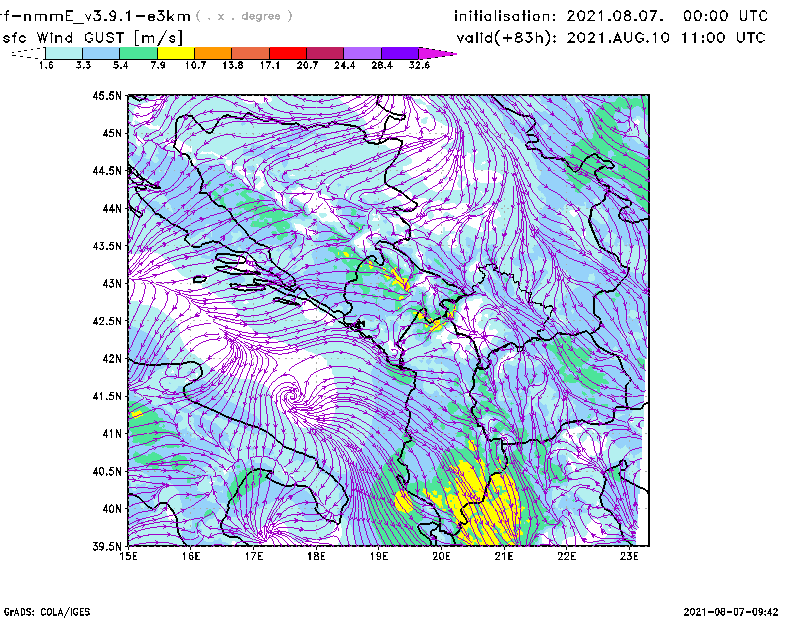800x618 pixels.
Task: Click the 18E longitude label
Action: pyautogui.click(x=316, y=556)
